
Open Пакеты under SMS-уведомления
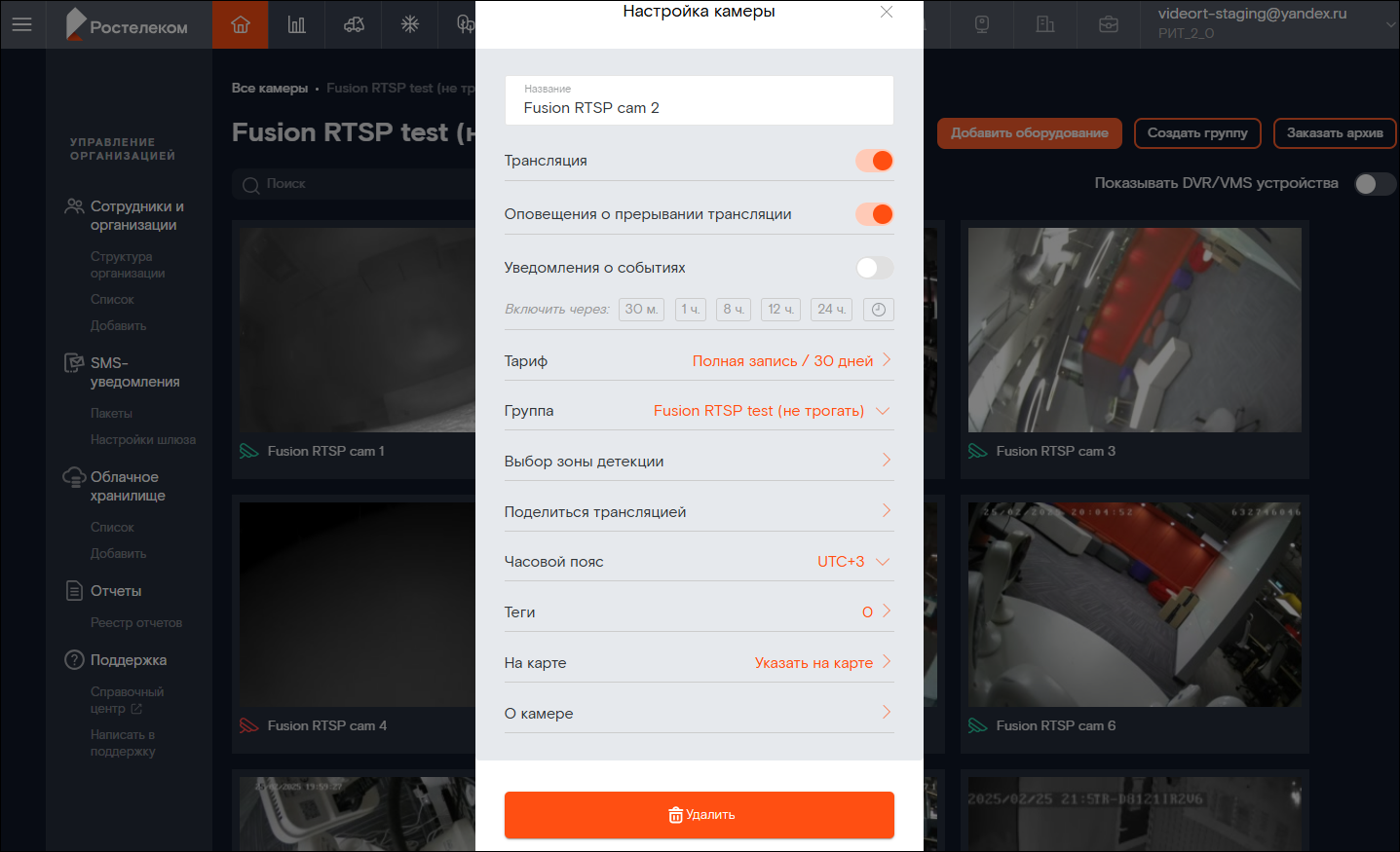[111, 414]
